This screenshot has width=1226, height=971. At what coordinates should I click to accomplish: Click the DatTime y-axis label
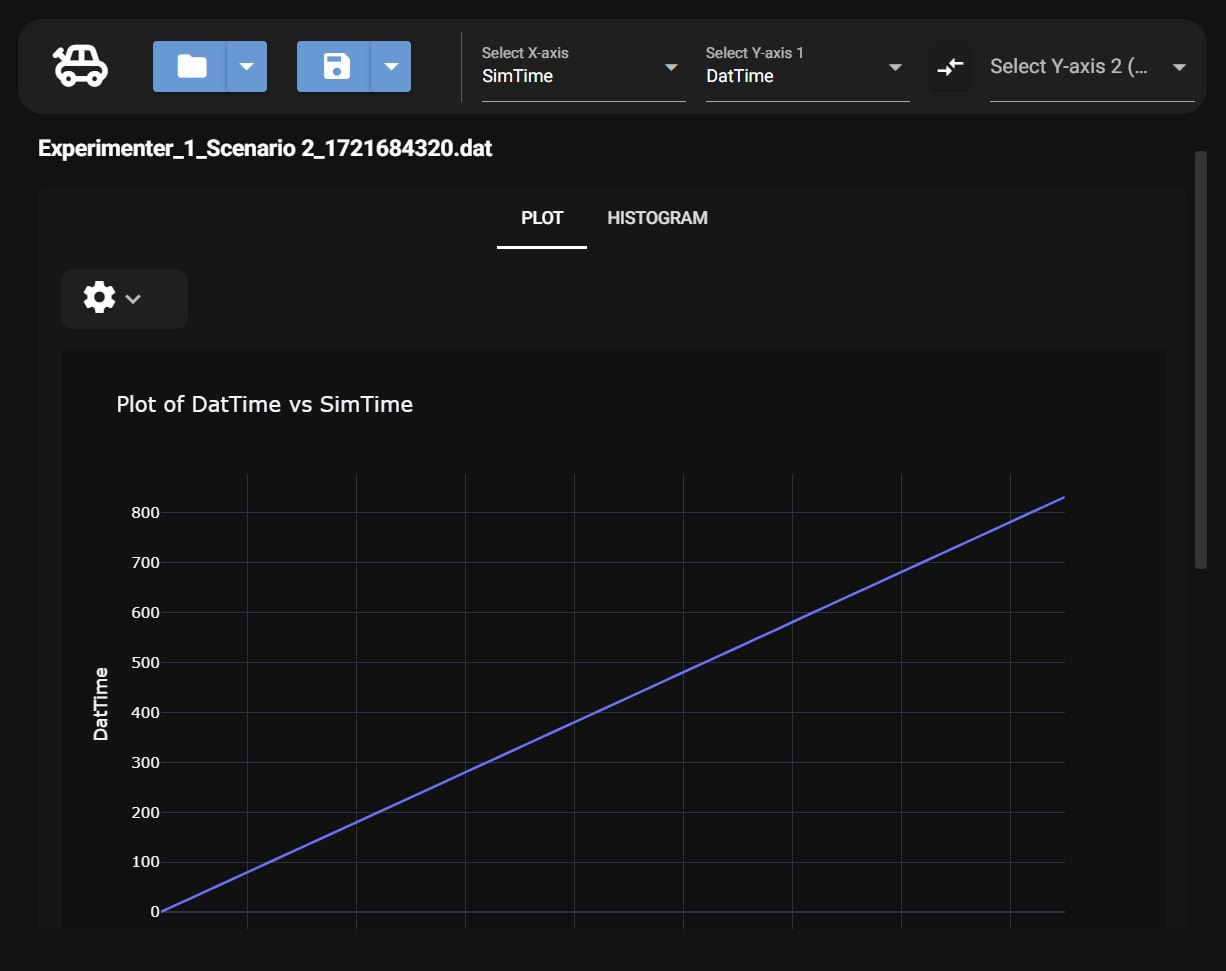[x=100, y=704]
